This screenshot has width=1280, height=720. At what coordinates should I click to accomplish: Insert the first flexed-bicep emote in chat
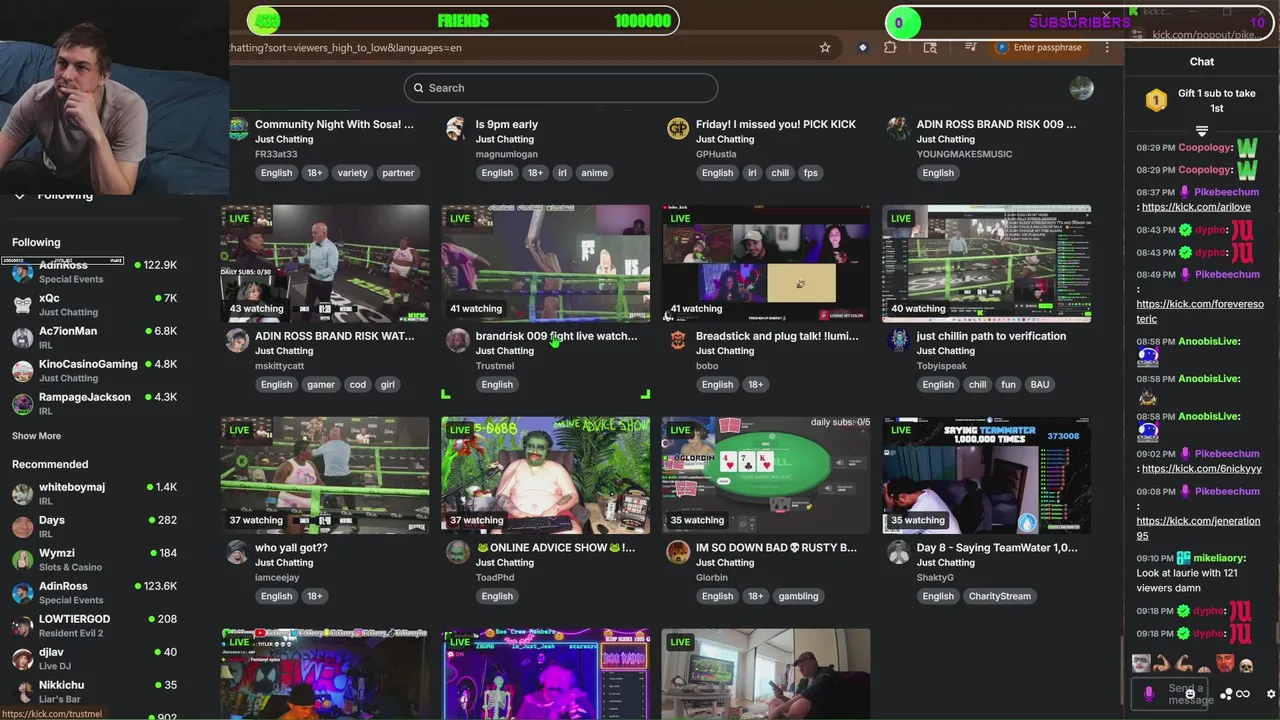tap(1162, 664)
